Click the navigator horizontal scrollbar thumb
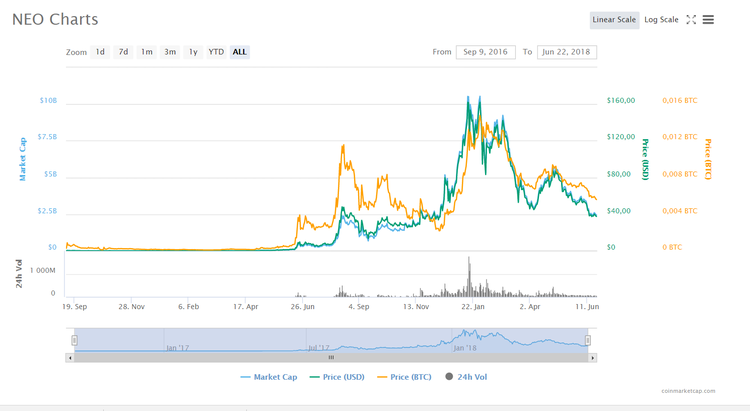Viewport: 750px width, 411px height. point(331,357)
